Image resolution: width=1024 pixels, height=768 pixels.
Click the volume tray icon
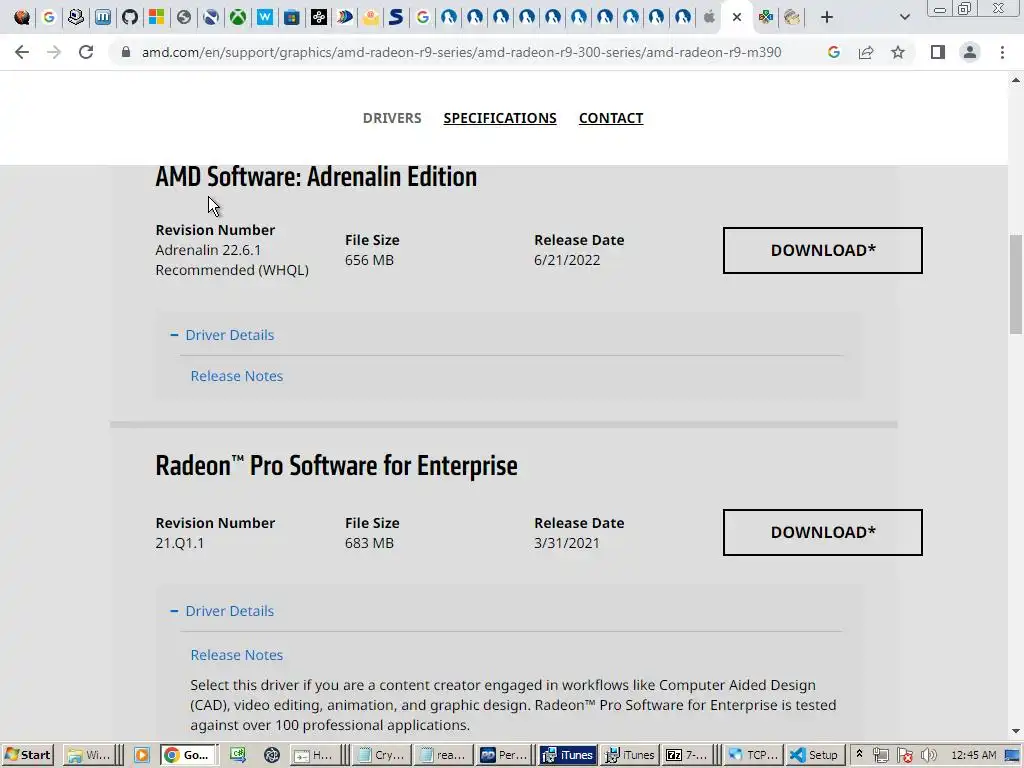[929, 755]
